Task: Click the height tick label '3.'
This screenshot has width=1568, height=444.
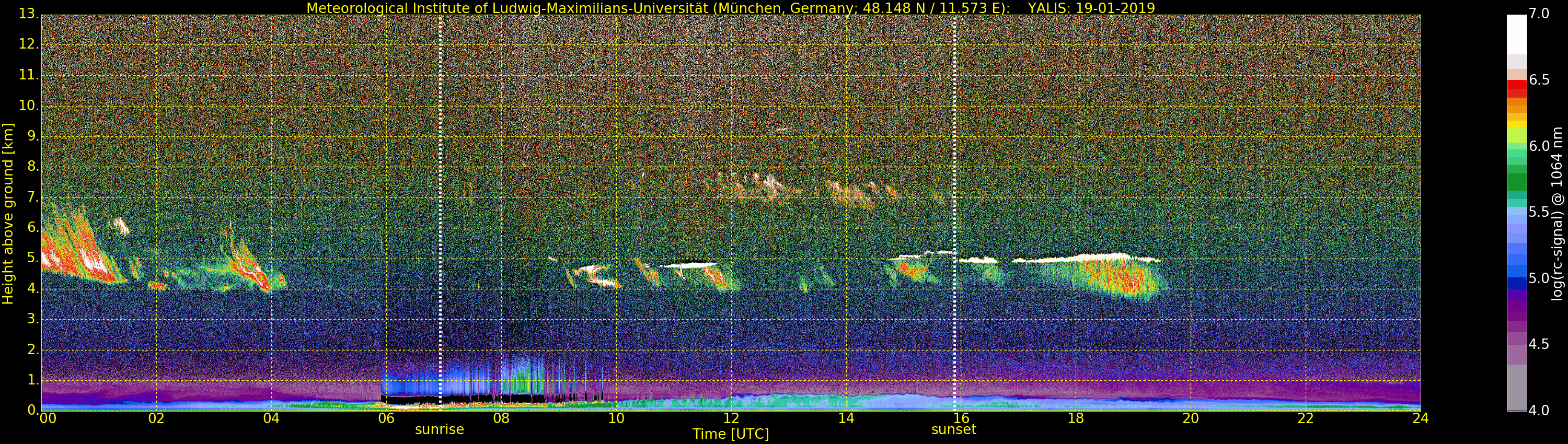Action: coord(33,319)
